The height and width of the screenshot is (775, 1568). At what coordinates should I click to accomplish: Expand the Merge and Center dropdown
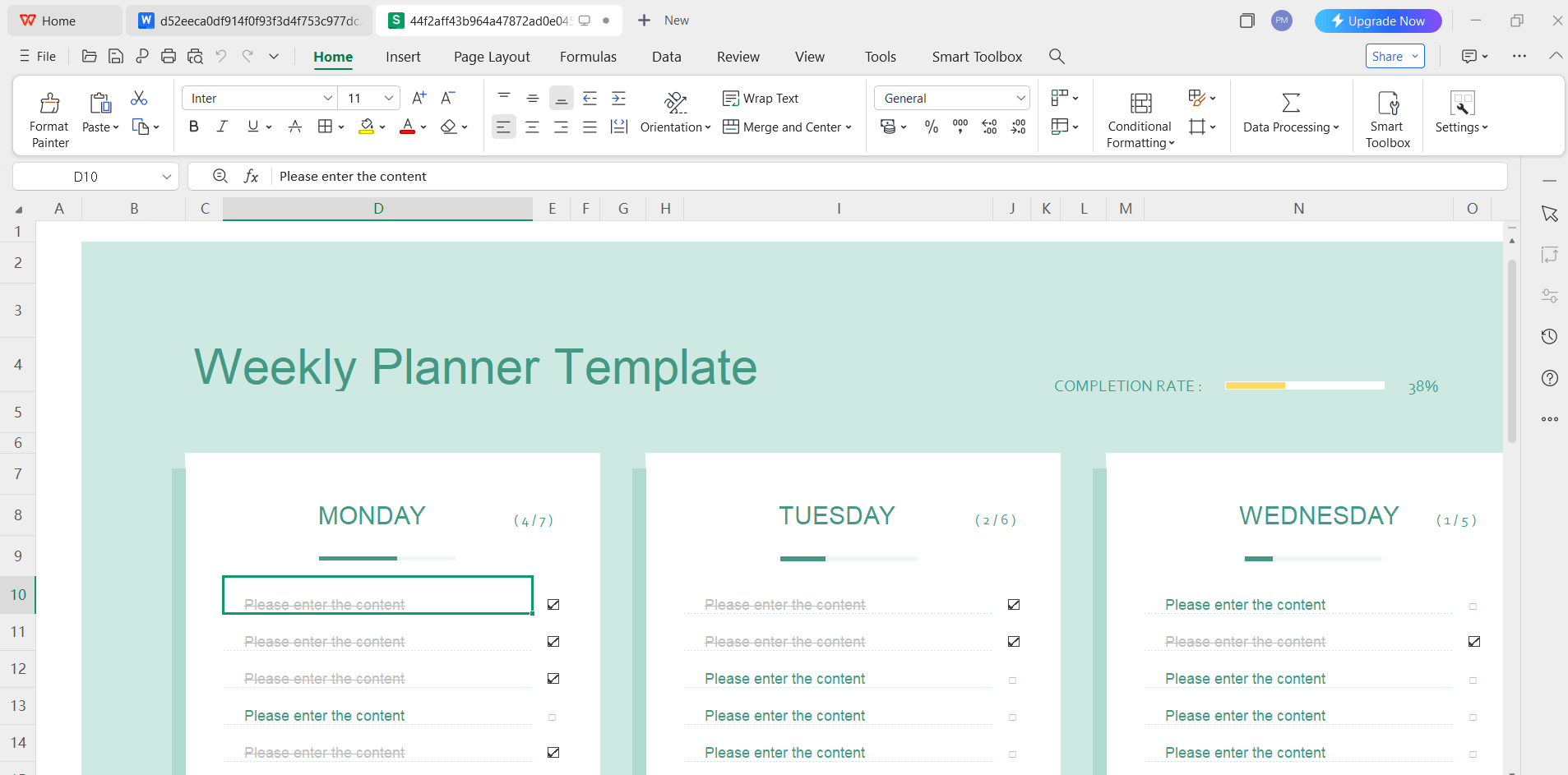coord(849,127)
